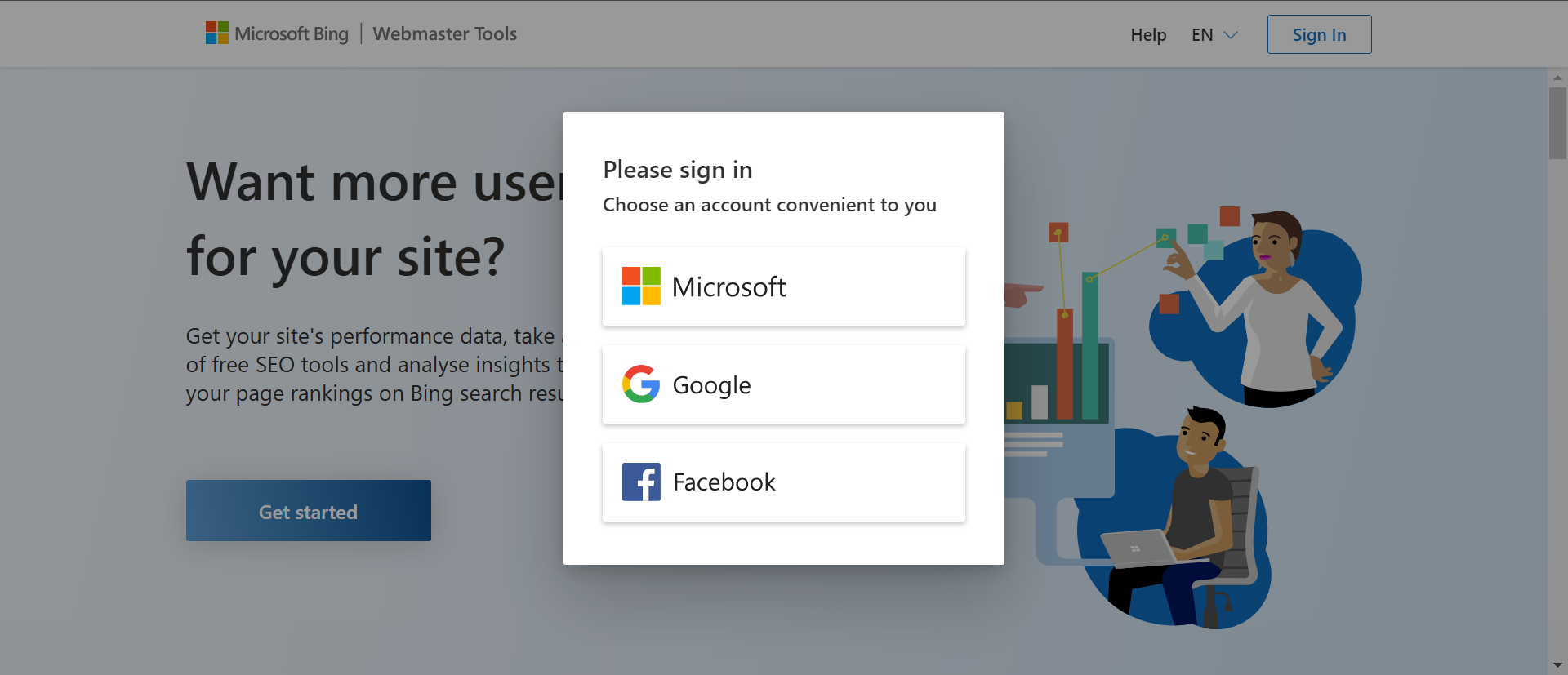Sign in with Microsoft account
This screenshot has height=675, width=1568.
pos(783,286)
